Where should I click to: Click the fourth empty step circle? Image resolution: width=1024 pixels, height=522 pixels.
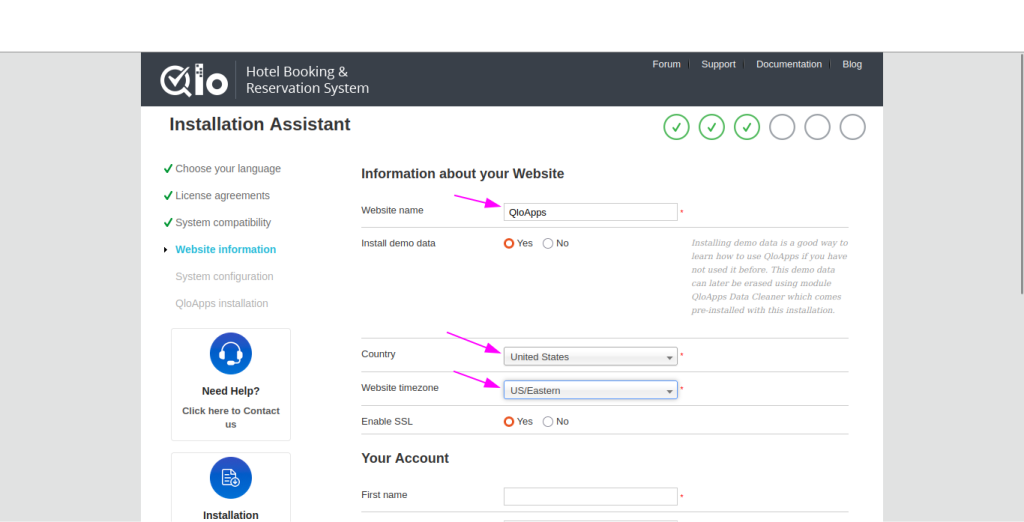point(782,127)
